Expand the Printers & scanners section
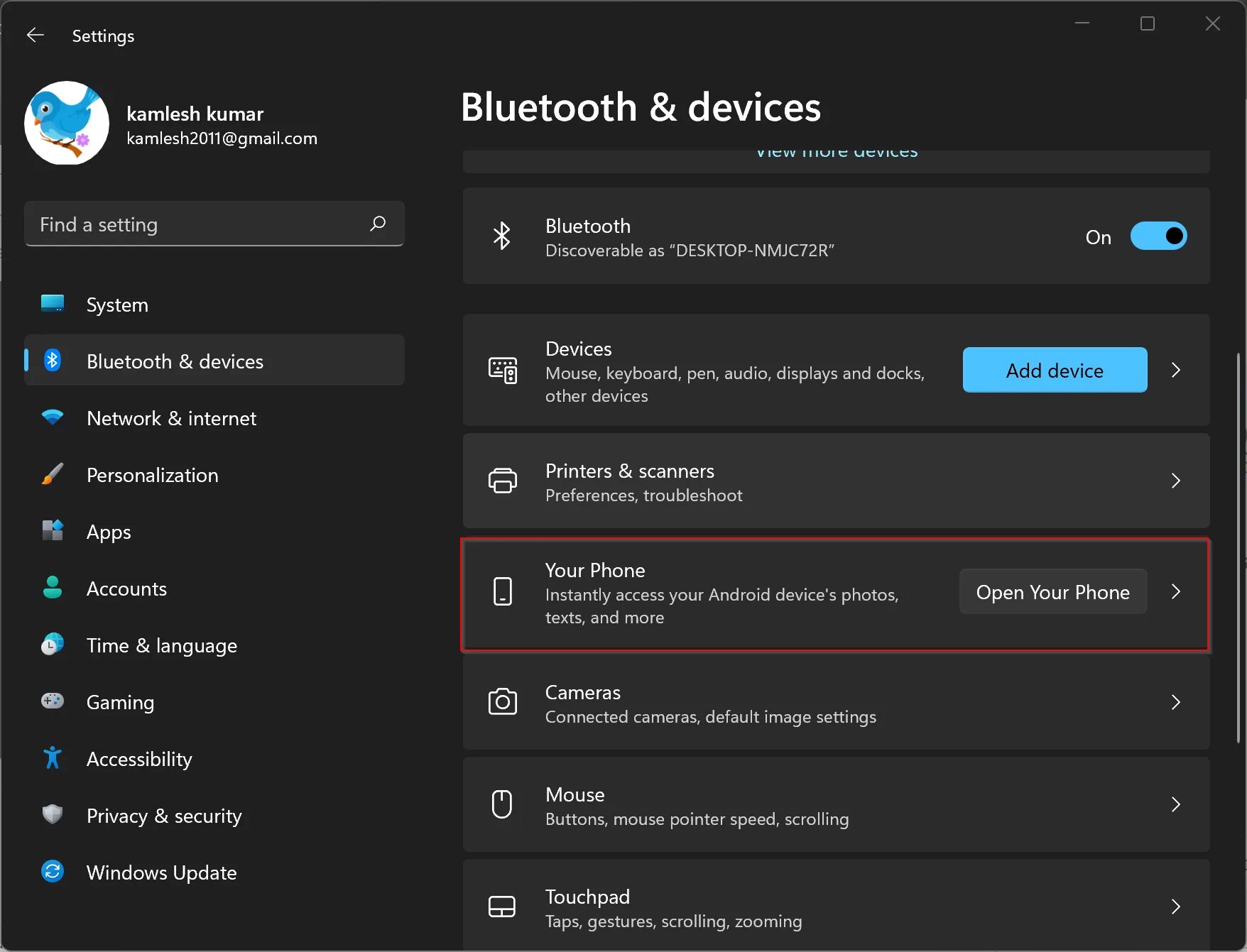1247x952 pixels. 1175,481
